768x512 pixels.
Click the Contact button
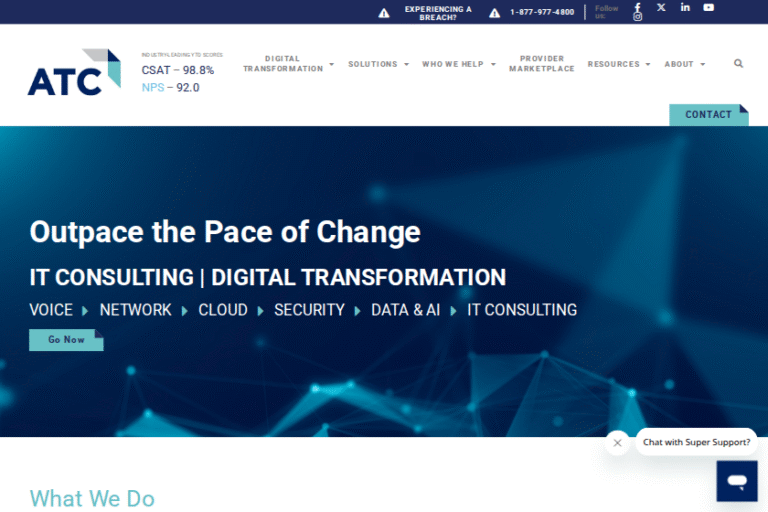708,115
